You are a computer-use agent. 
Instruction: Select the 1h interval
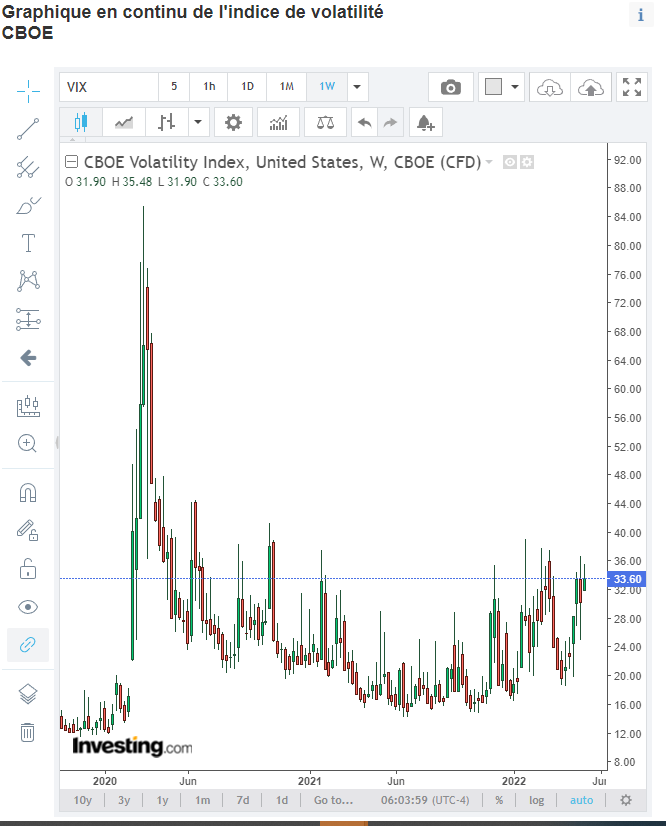click(x=209, y=87)
